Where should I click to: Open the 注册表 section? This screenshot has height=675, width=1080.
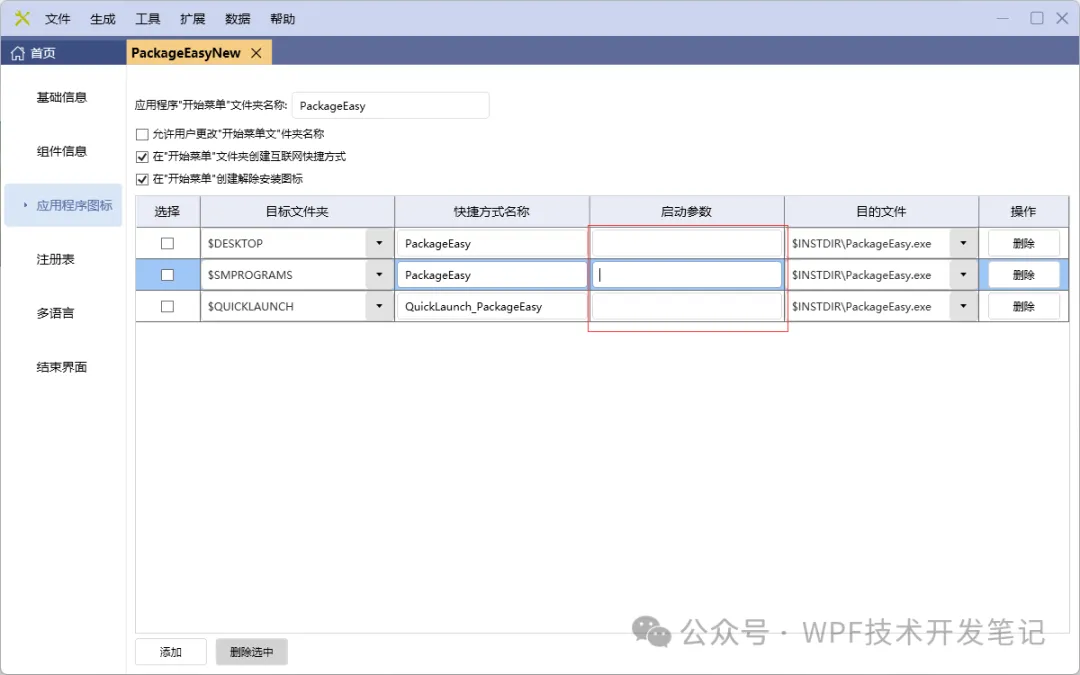click(56, 259)
